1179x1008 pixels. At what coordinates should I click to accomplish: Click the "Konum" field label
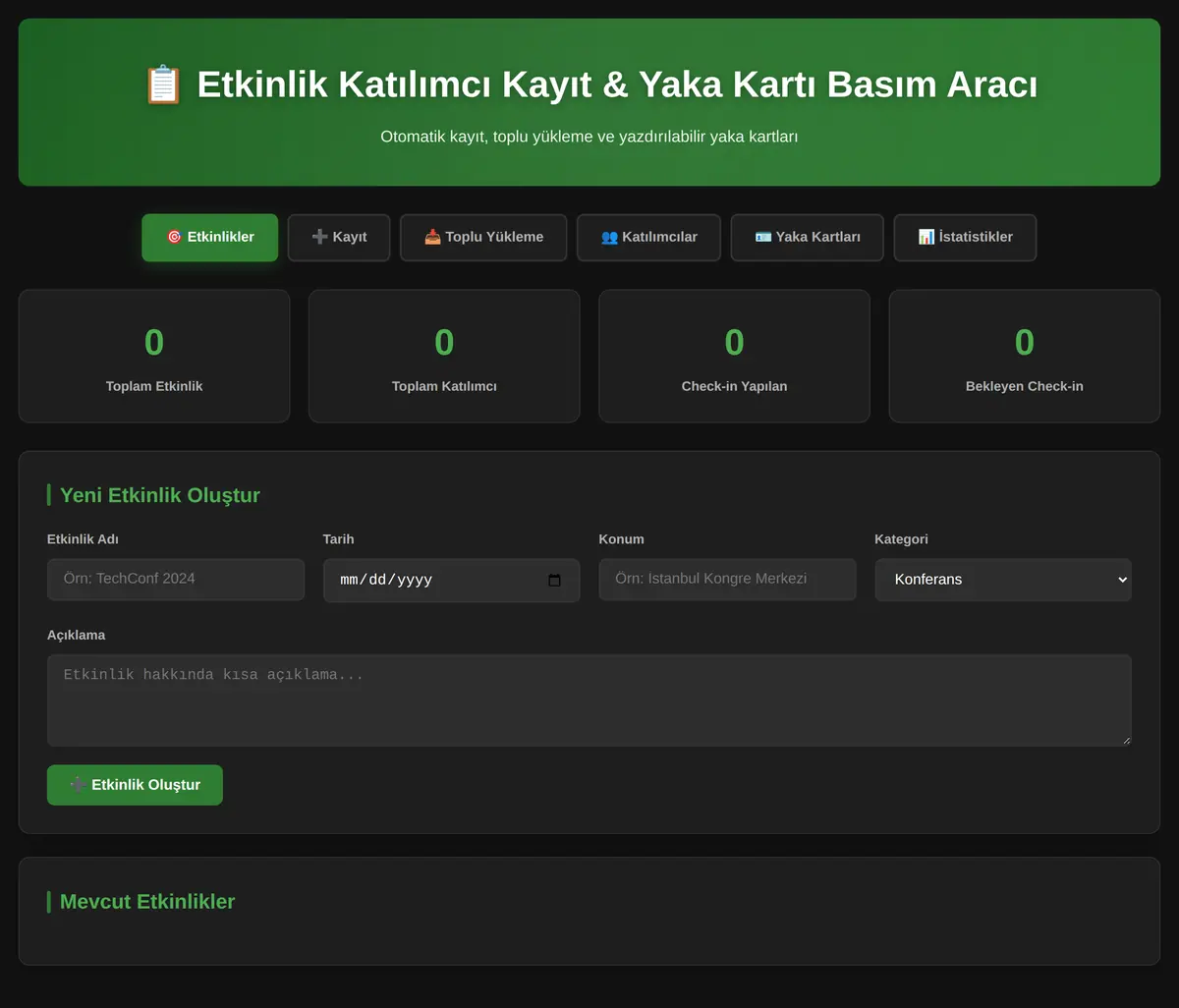tap(621, 539)
